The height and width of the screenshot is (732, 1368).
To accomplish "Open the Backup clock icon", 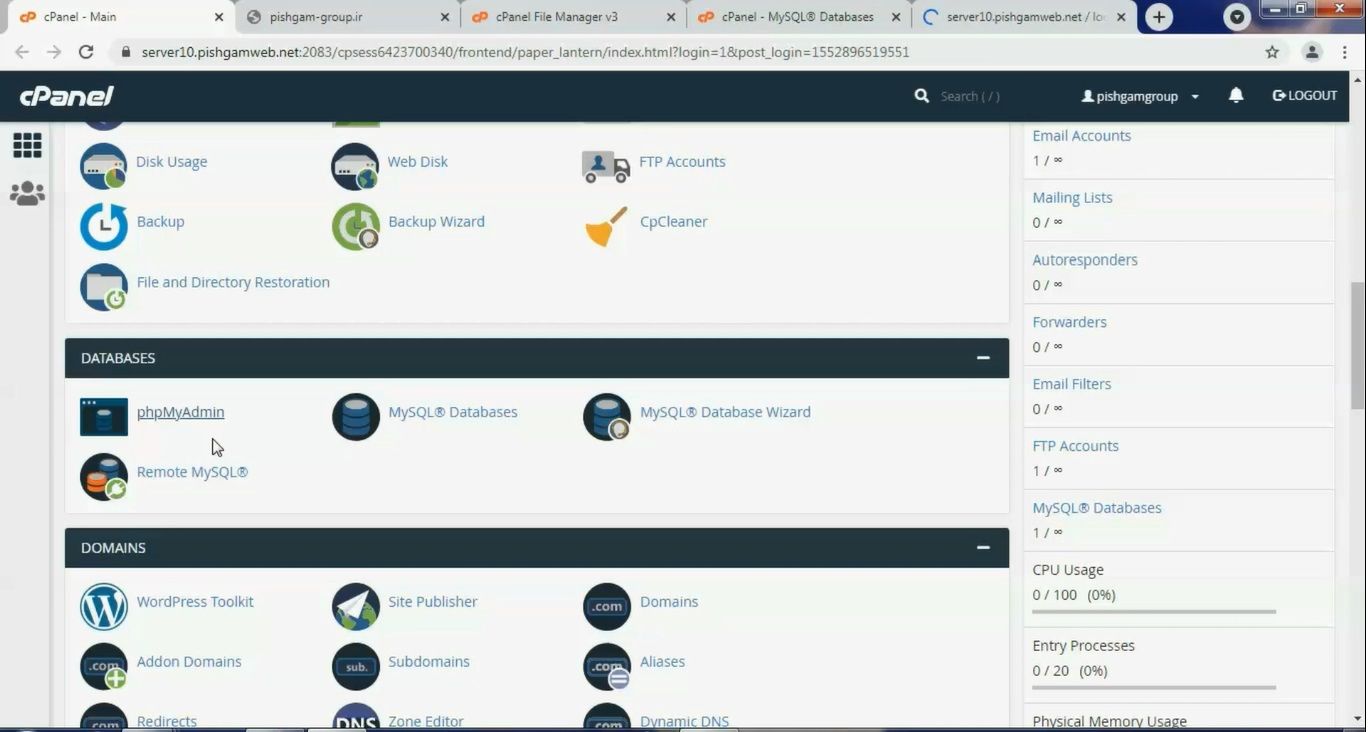I will 104,226.
